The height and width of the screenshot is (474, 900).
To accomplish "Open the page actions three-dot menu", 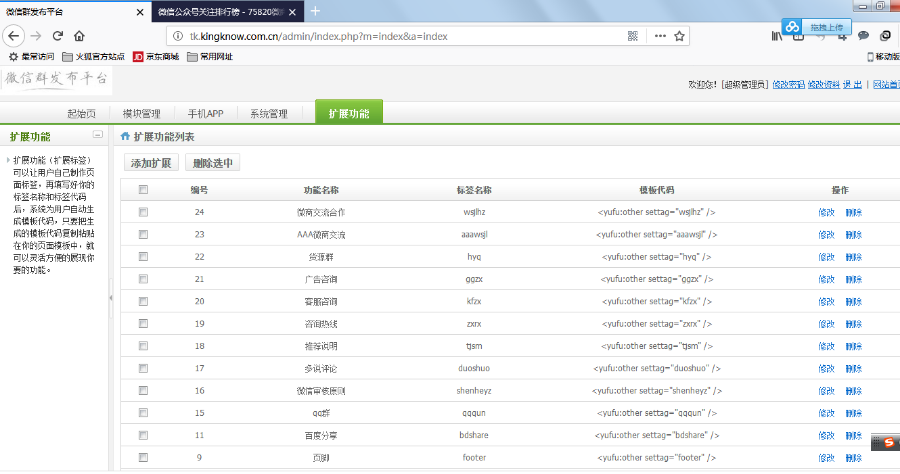I will coord(660,36).
